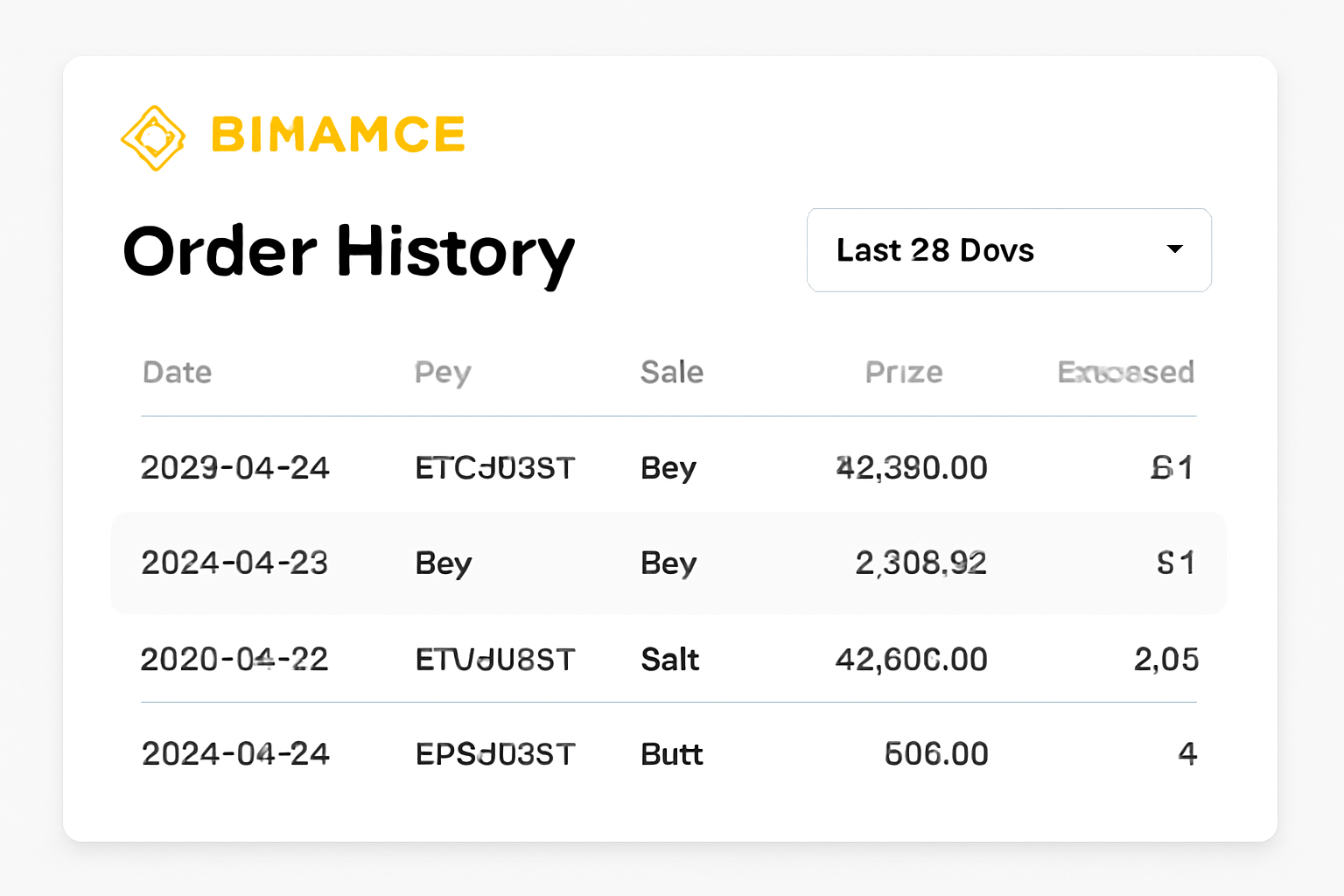Open the Last 28 Days dropdown

(x=1008, y=250)
